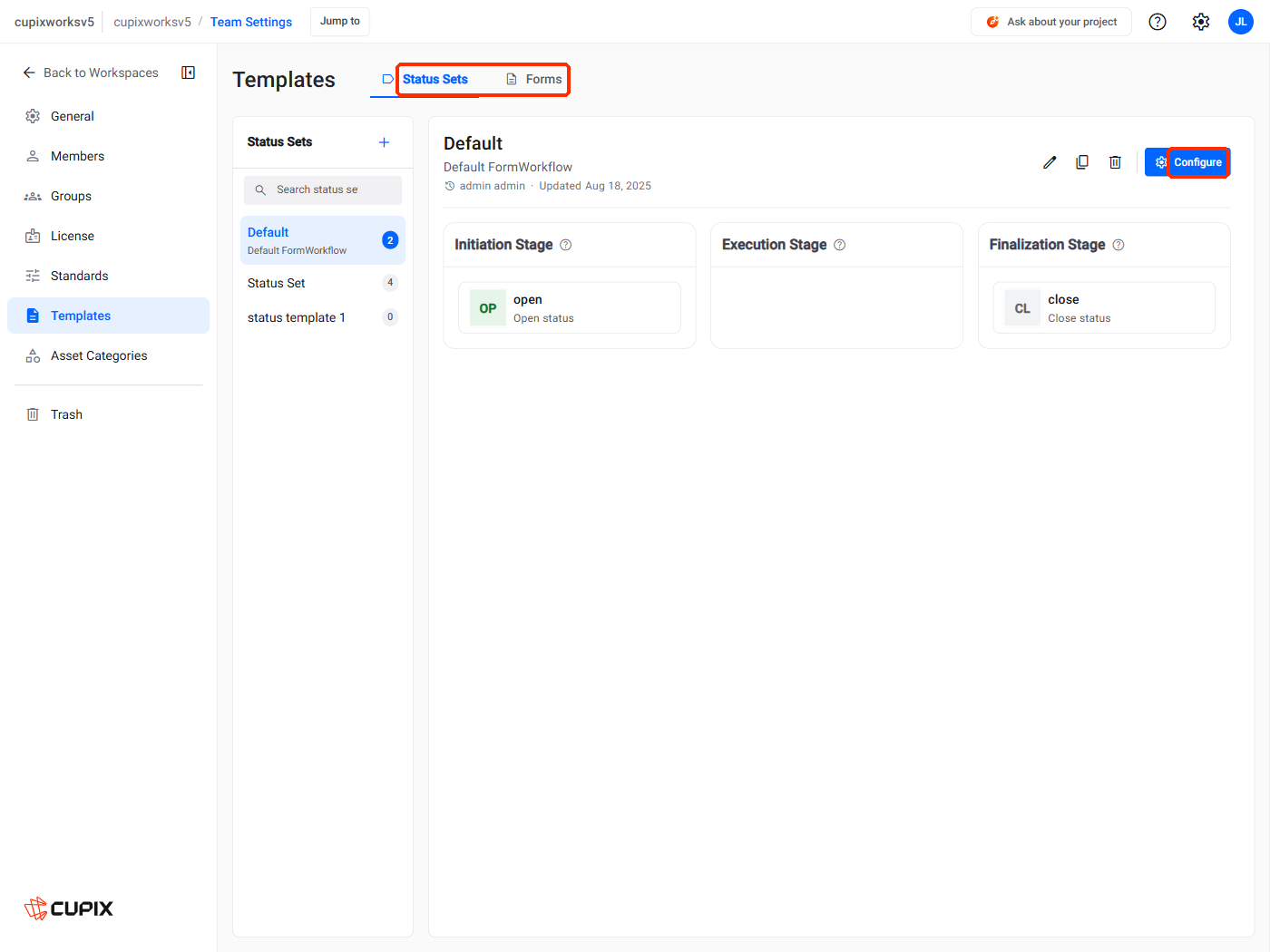This screenshot has width=1270, height=952.
Task: Add a new status set with plus icon
Action: (384, 142)
